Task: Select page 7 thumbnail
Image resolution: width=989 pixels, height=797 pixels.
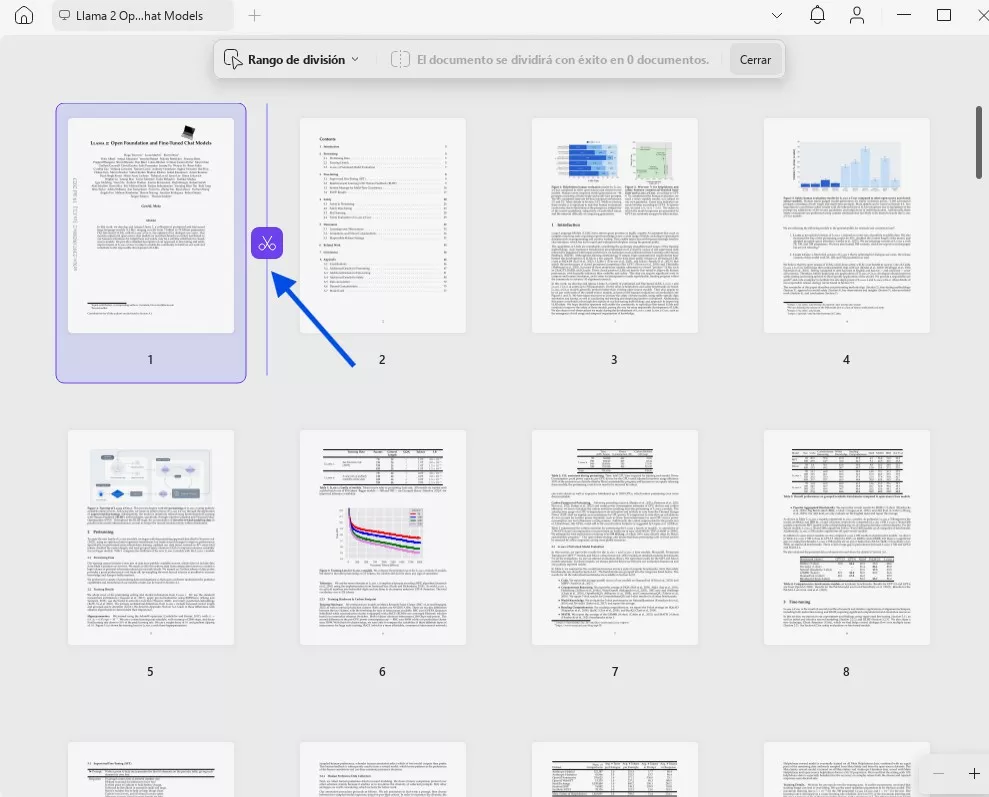Action: pos(615,537)
